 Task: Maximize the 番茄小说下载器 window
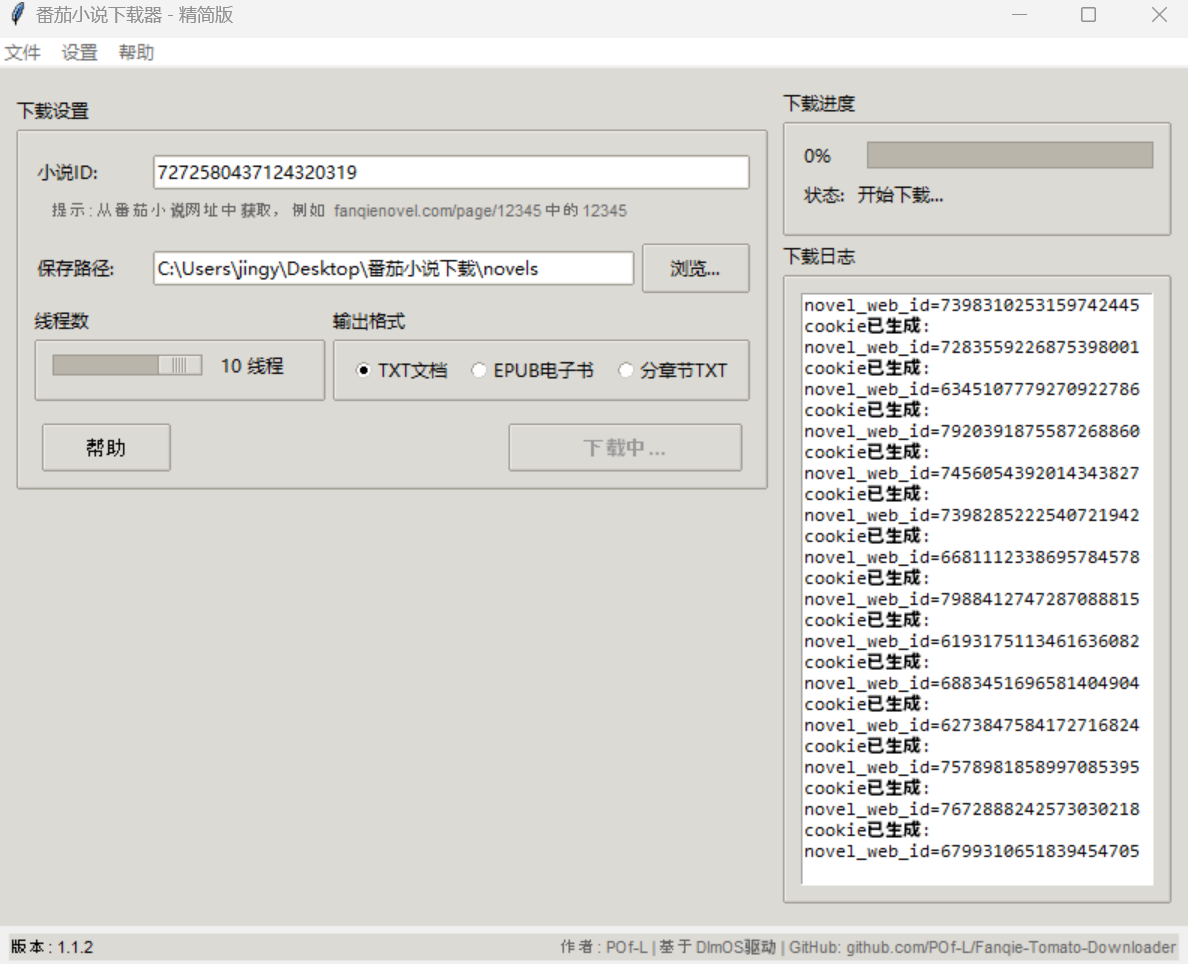(1089, 14)
